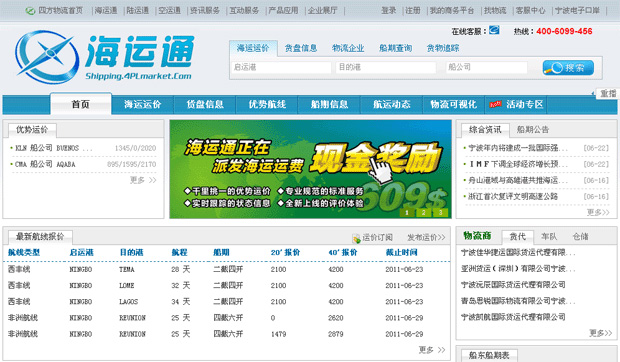Click the 运价订阅 subscription icon

click(x=356, y=238)
